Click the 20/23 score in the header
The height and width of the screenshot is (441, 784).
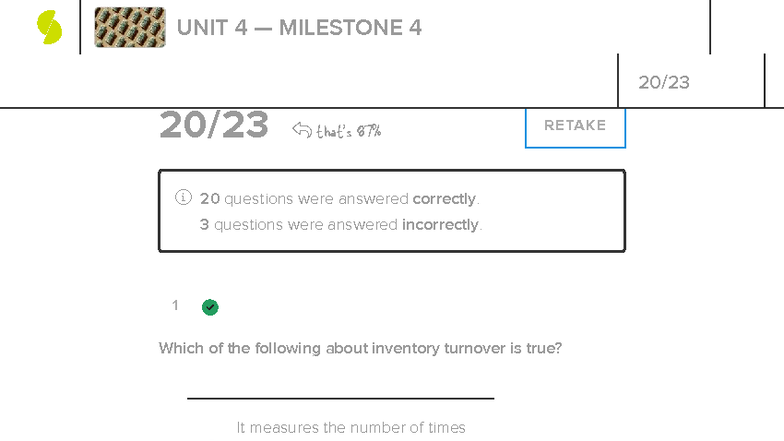[x=664, y=82]
